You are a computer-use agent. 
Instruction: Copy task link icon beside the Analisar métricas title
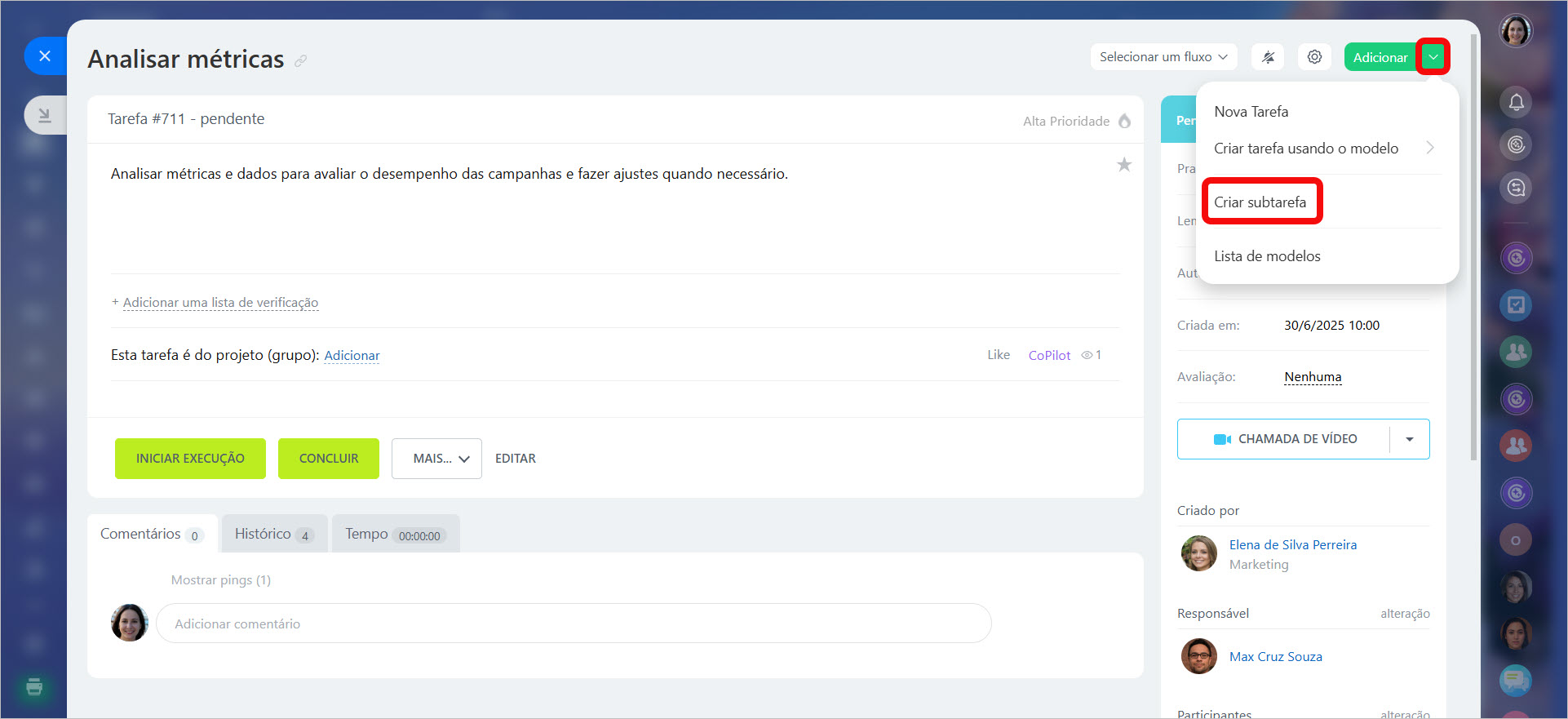pos(301,60)
